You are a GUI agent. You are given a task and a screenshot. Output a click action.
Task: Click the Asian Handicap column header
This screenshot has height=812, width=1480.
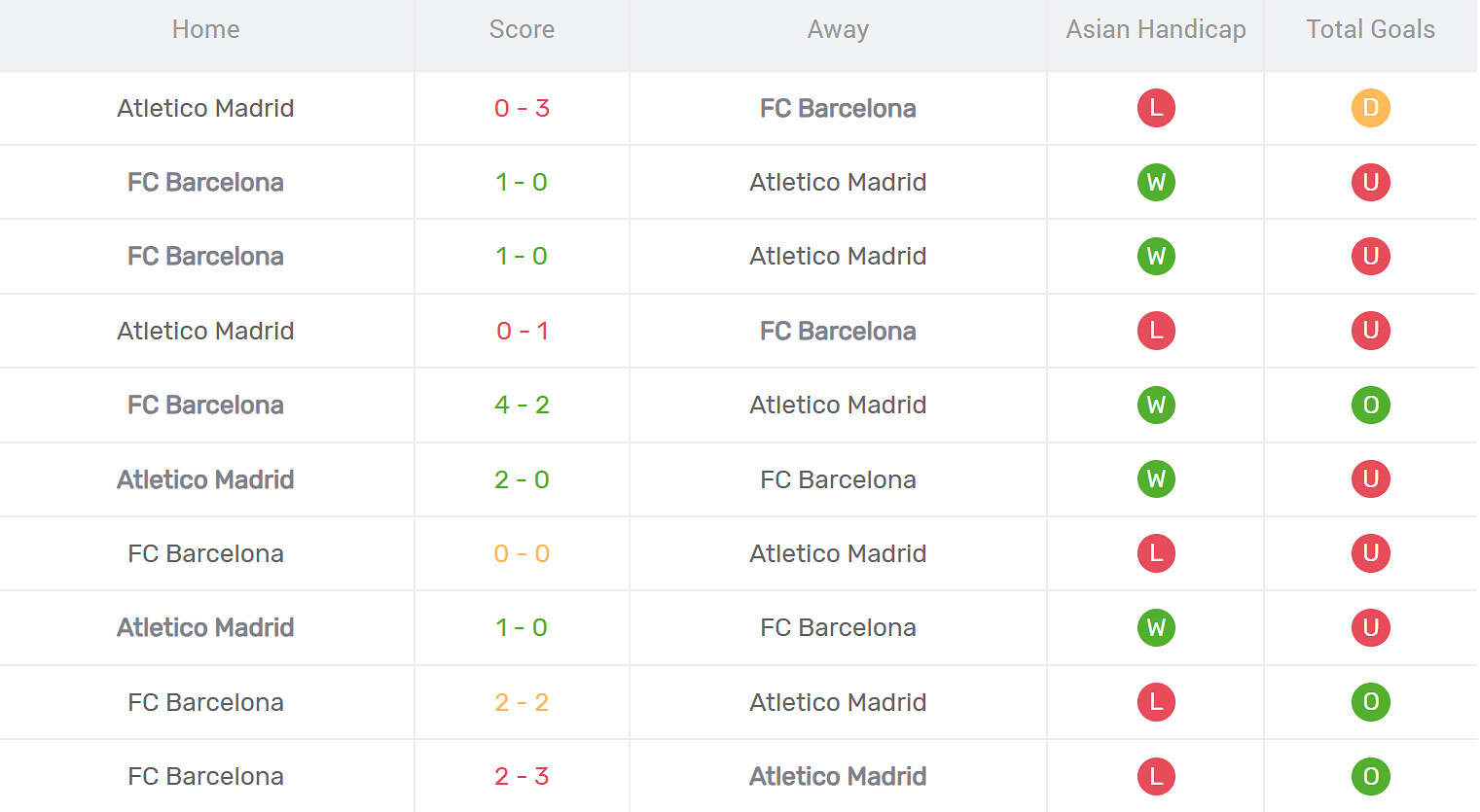[1156, 30]
